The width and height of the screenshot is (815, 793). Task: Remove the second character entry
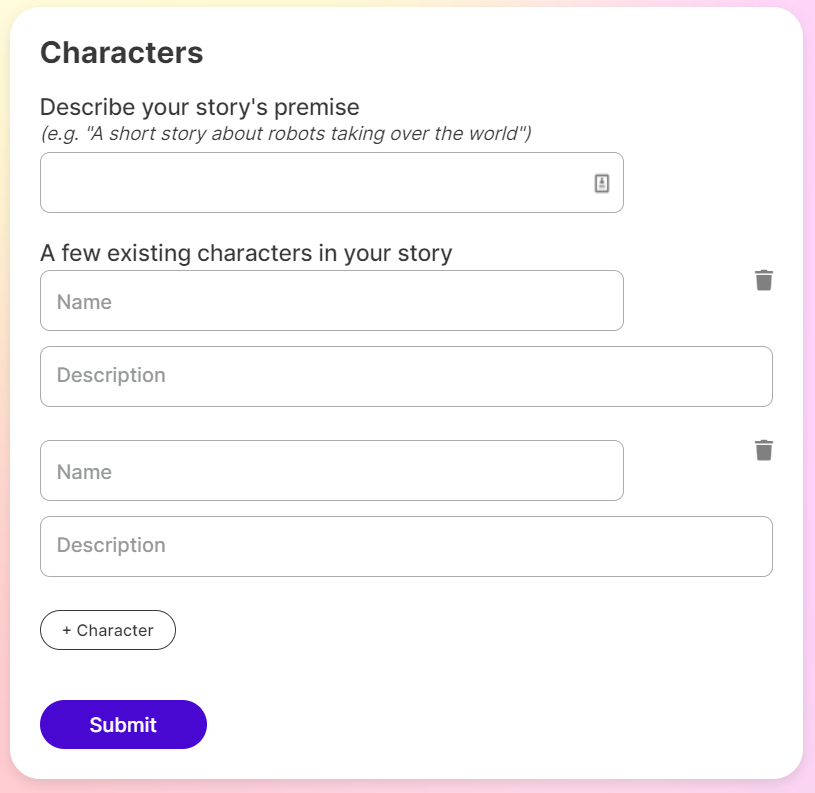tap(764, 451)
